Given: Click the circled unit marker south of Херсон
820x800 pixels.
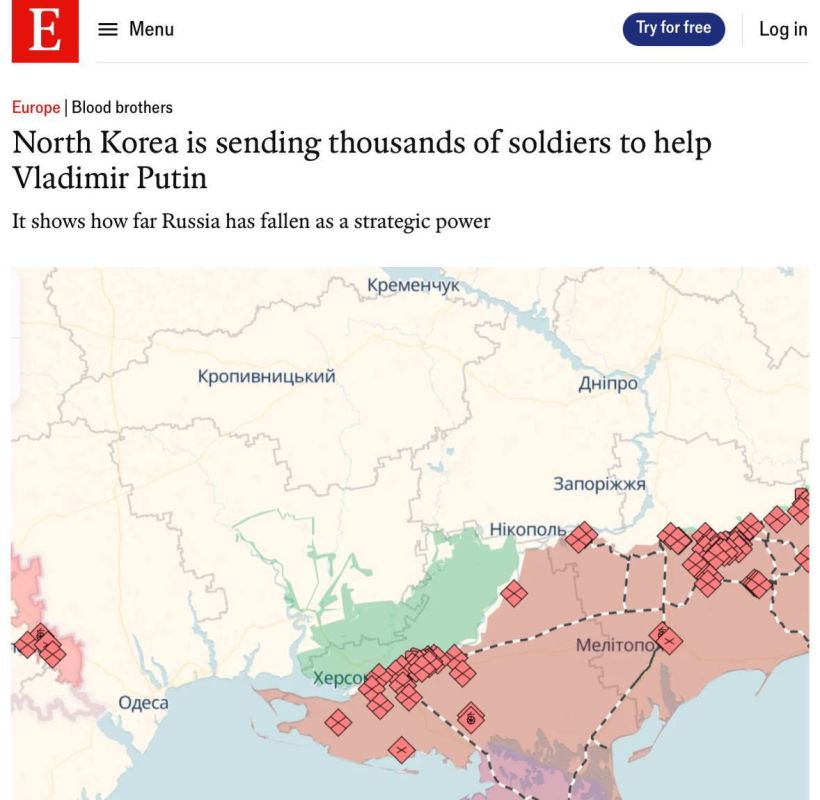Looking at the screenshot, I should [x=471, y=718].
